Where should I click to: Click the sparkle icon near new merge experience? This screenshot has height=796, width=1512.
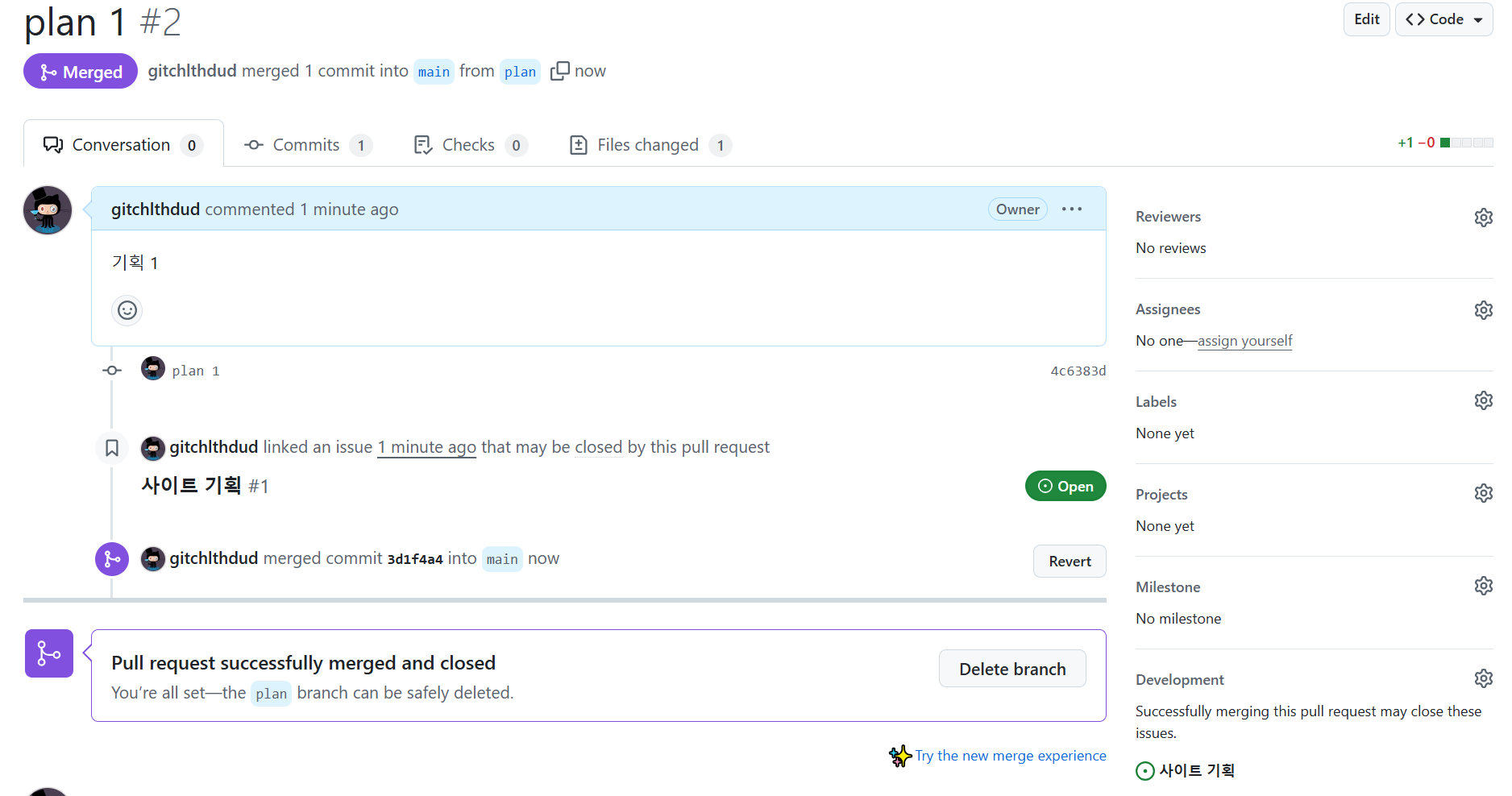(900, 756)
